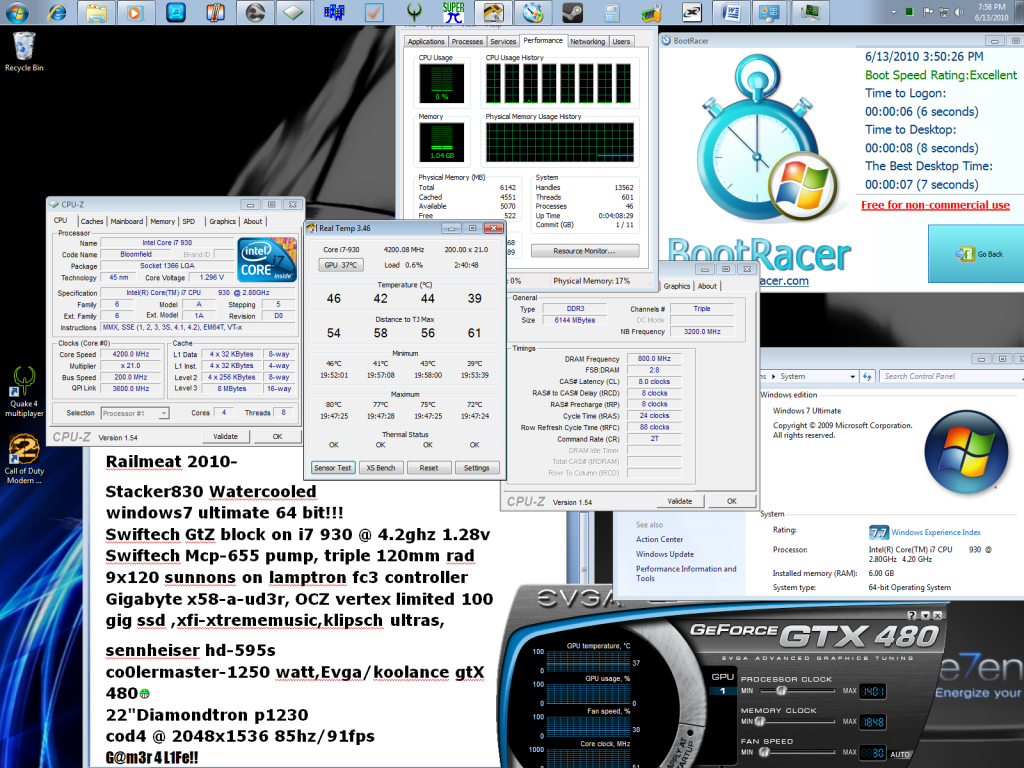Open the Calculator taskbar icon
Image resolution: width=1024 pixels, height=768 pixels.
click(612, 12)
